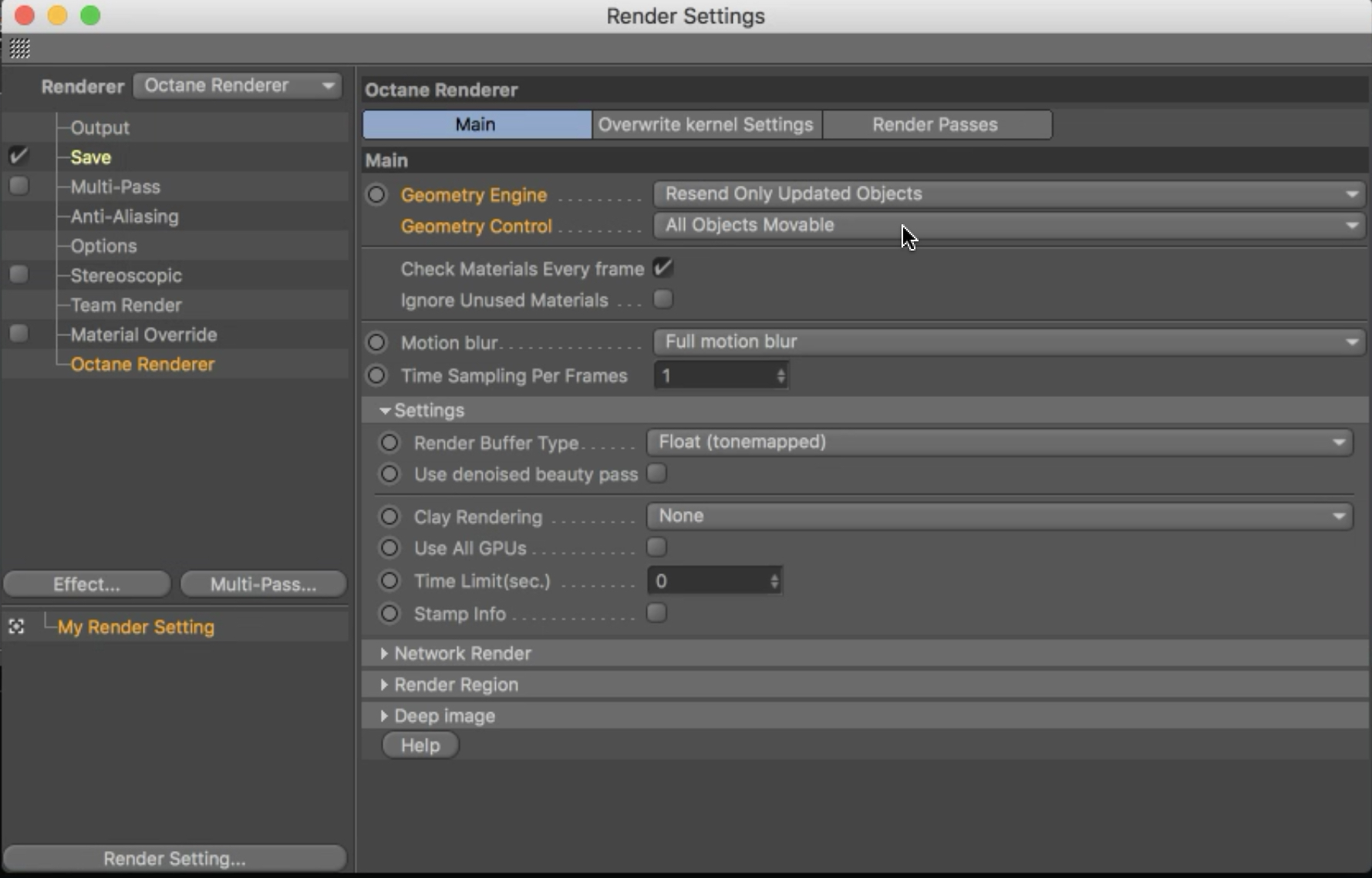Open the Overwrite kernel Settings tab

706,125
